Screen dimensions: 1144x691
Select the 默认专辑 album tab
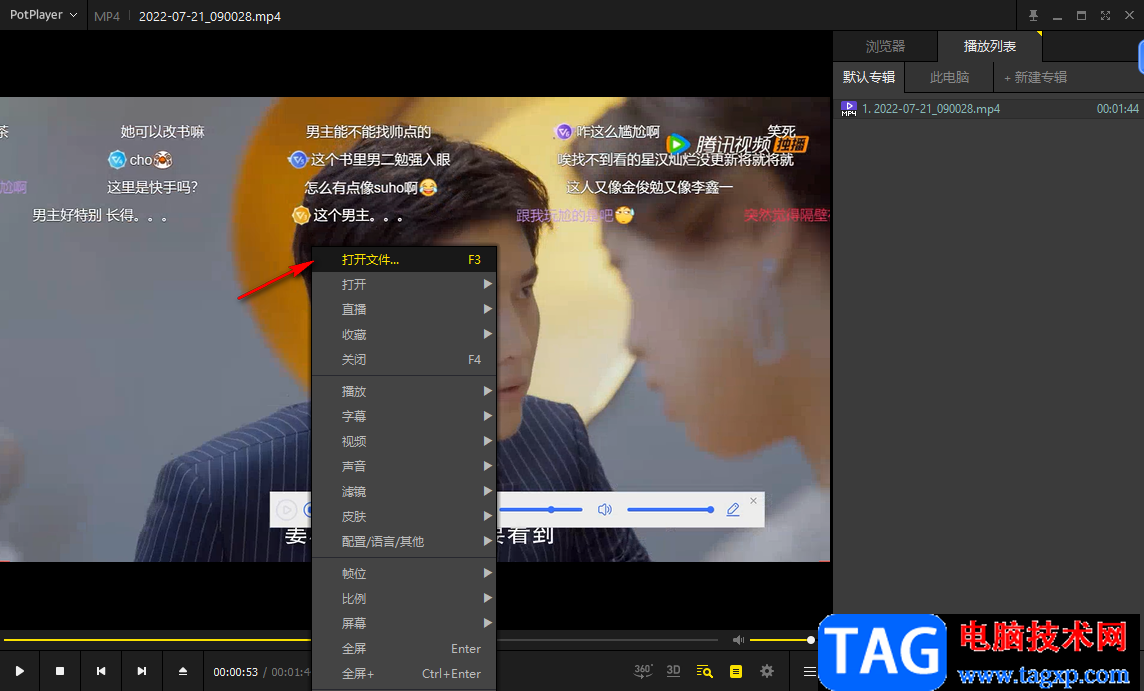[x=869, y=77]
